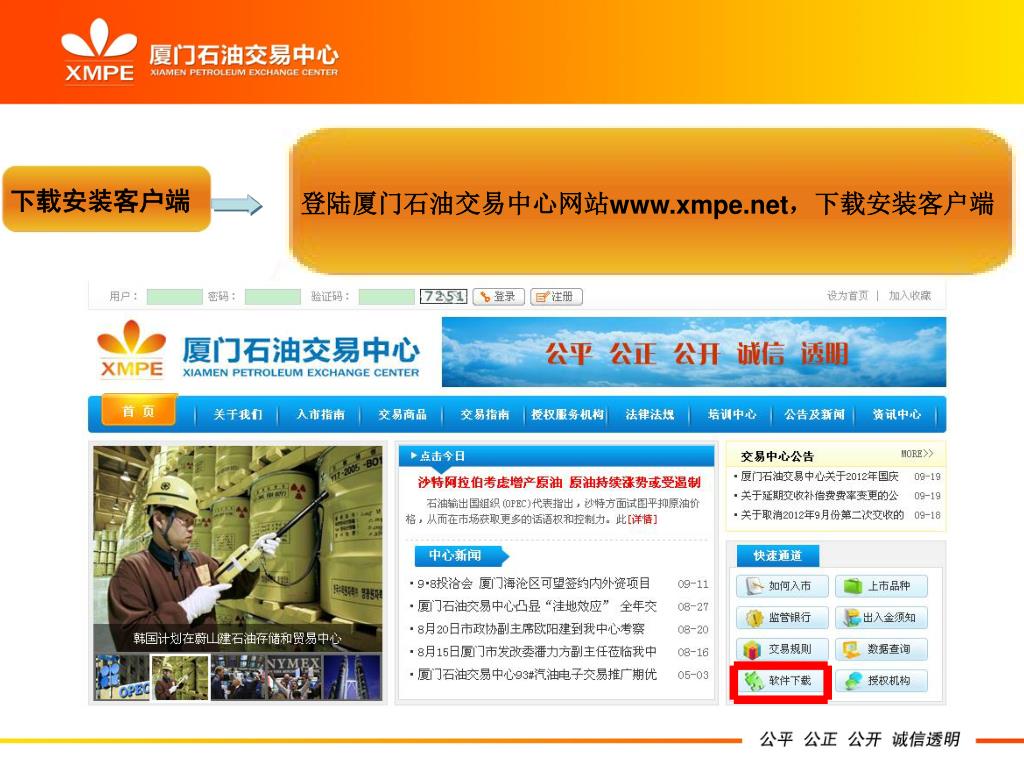Click the 点击今日 section header
This screenshot has width=1024, height=768.
[x=556, y=456]
